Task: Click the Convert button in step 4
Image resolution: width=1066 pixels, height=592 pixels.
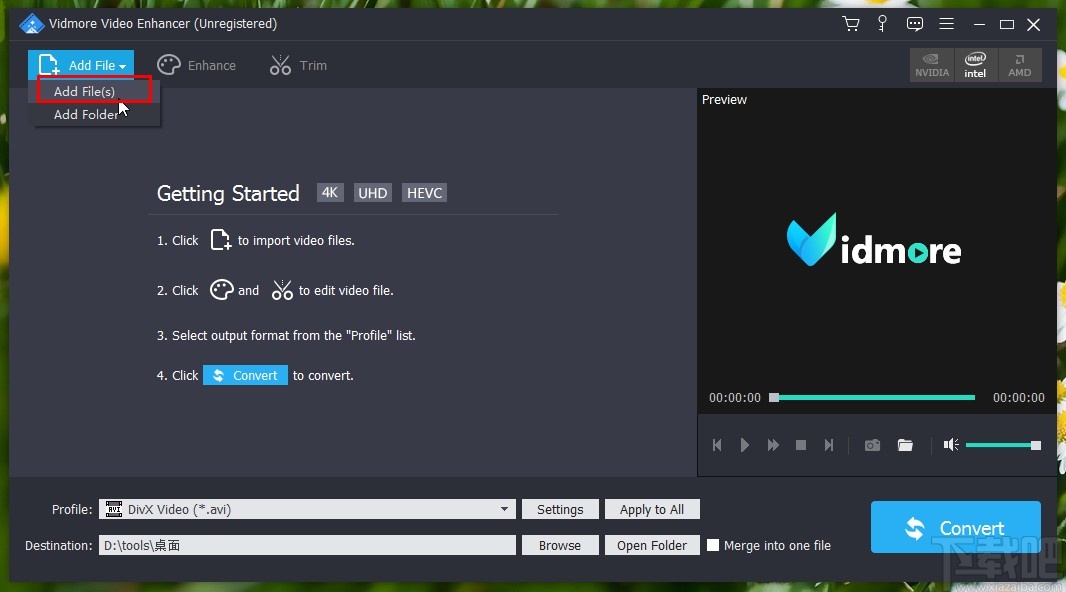Action: [245, 375]
